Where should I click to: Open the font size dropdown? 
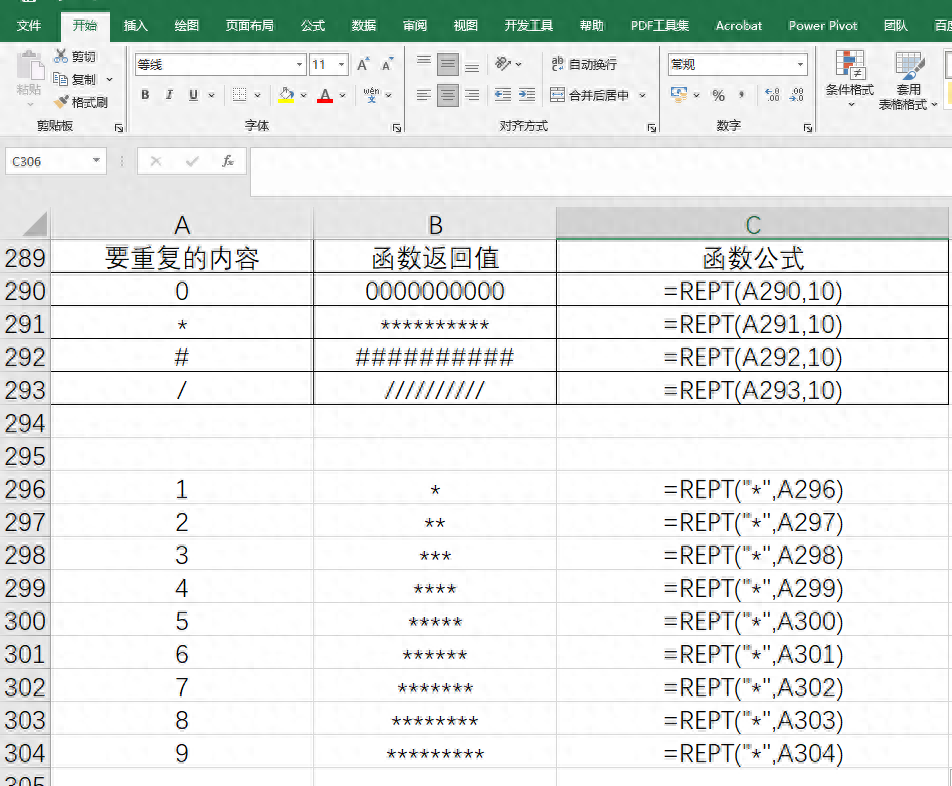(x=342, y=64)
